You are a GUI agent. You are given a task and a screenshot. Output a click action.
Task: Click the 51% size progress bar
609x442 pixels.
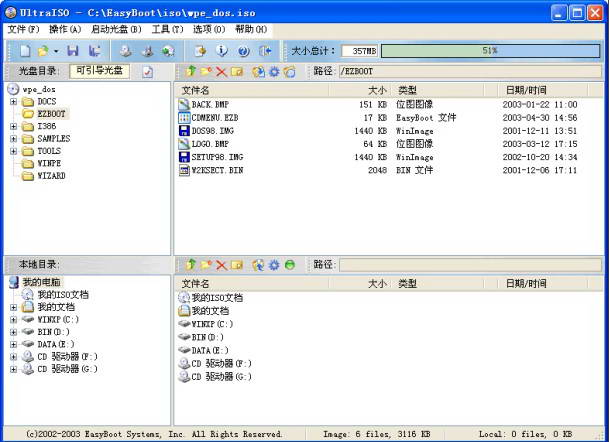(x=489, y=50)
